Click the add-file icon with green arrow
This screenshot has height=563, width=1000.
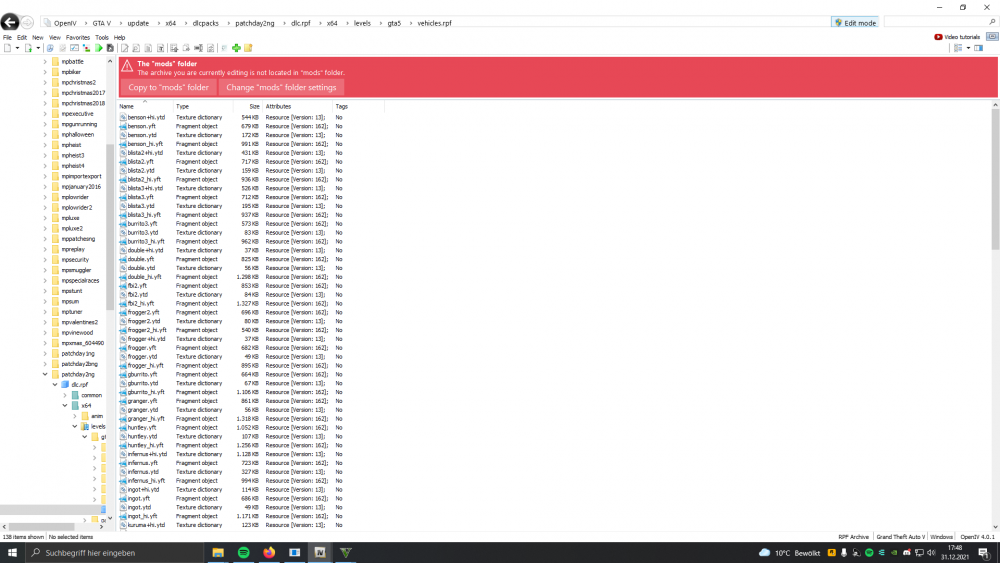(28, 48)
